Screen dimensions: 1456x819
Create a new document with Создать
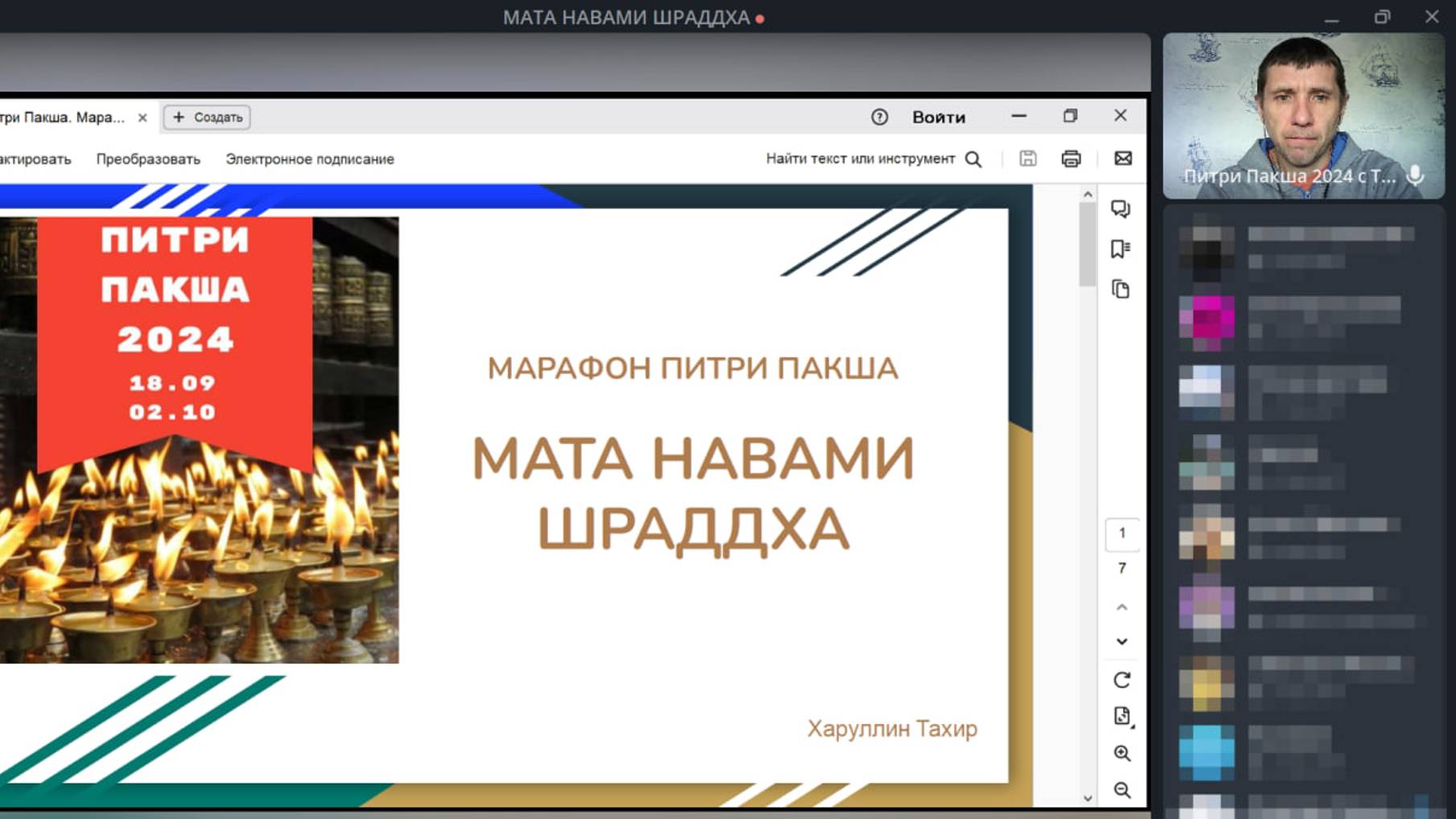pyautogui.click(x=206, y=117)
